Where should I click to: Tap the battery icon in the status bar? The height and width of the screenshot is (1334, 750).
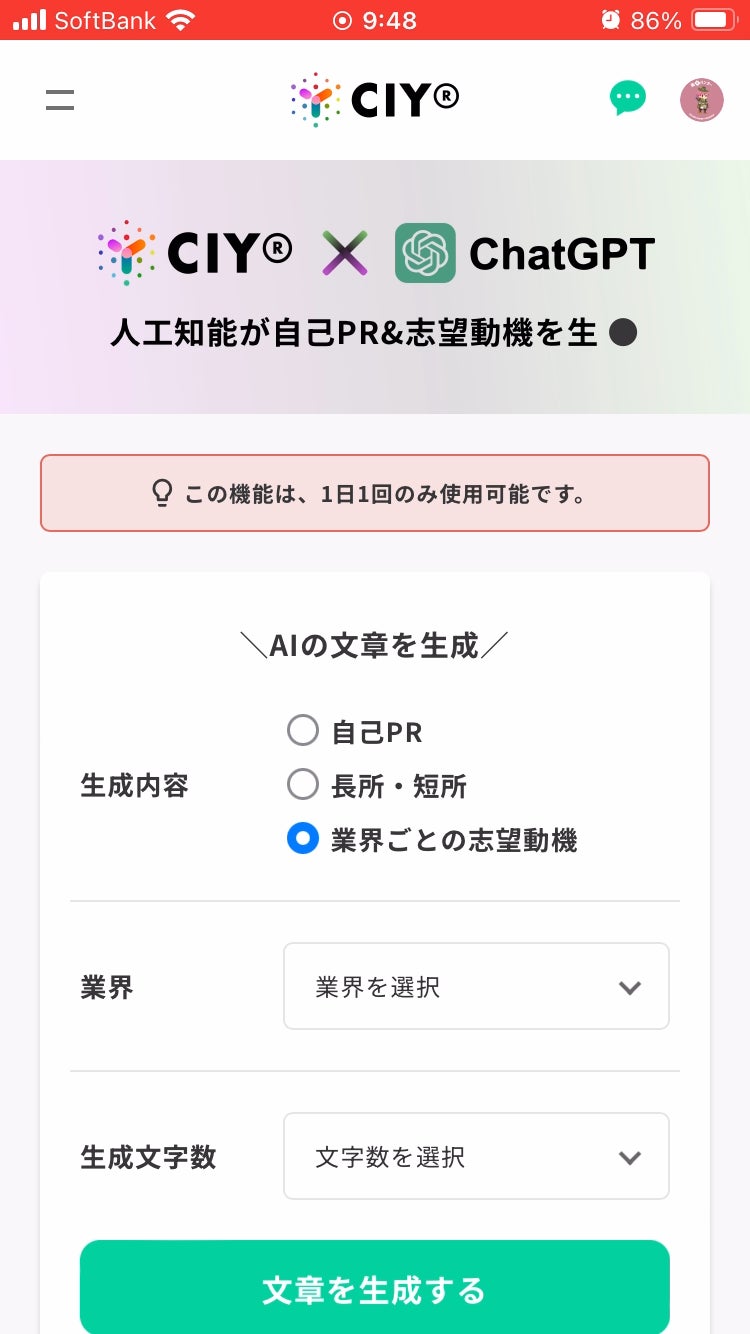[714, 20]
